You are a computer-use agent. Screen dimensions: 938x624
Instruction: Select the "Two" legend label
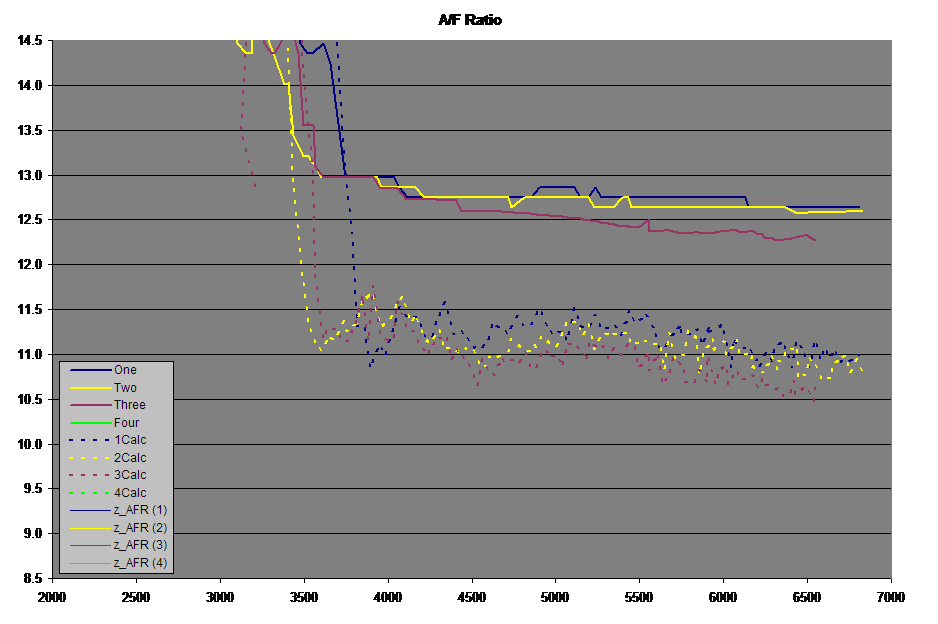[125, 388]
